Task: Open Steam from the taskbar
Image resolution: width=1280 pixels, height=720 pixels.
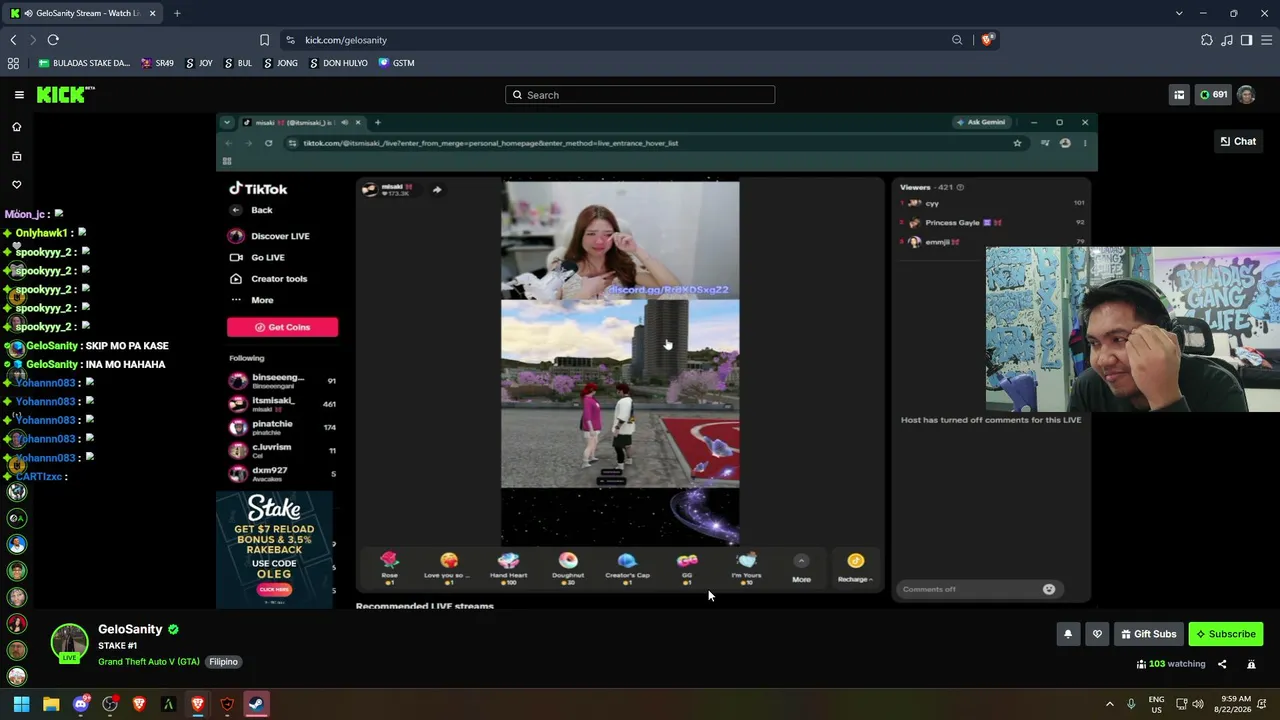Action: 257,704
